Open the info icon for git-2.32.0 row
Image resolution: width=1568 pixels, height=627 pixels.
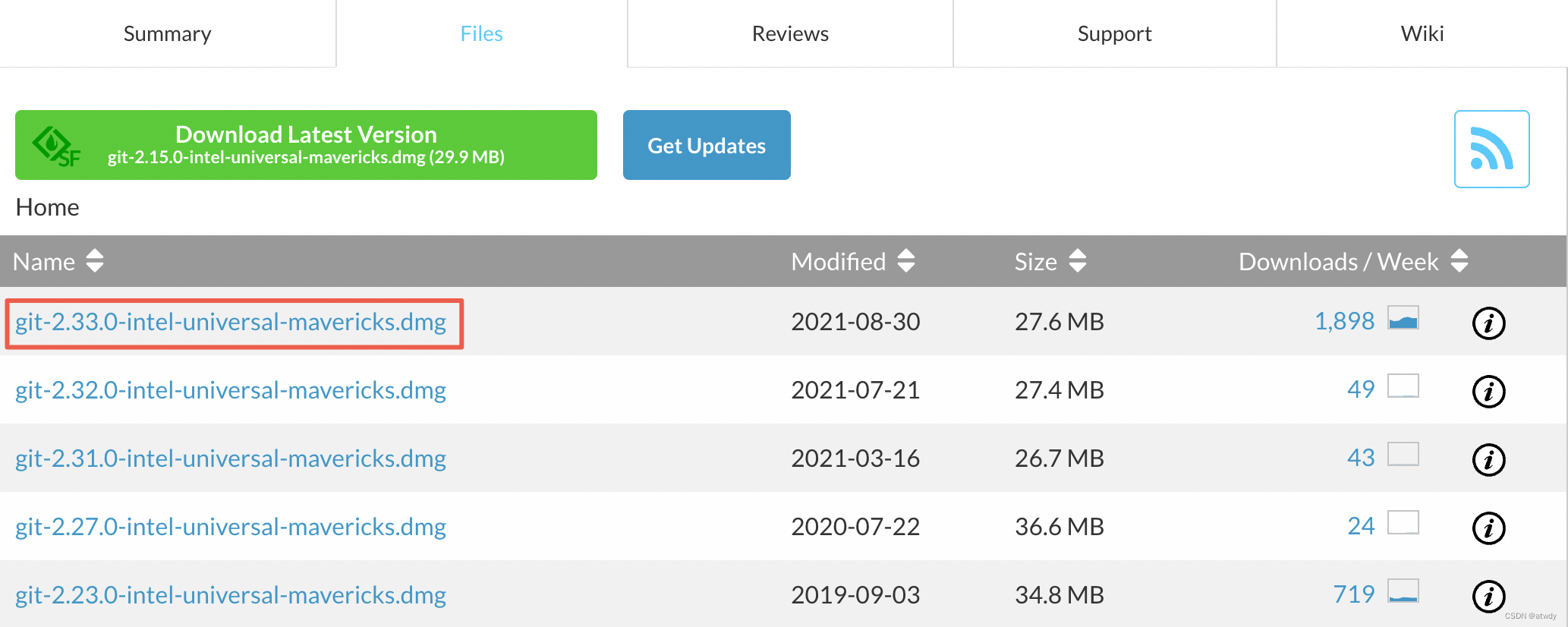(1488, 391)
